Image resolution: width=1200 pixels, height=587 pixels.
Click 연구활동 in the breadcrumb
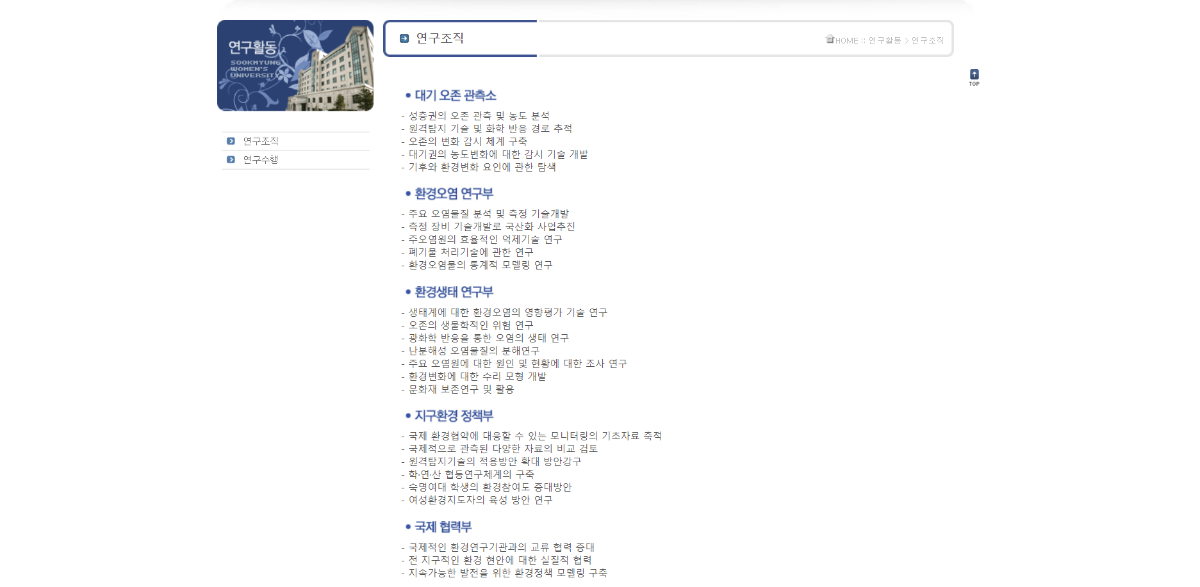point(884,41)
